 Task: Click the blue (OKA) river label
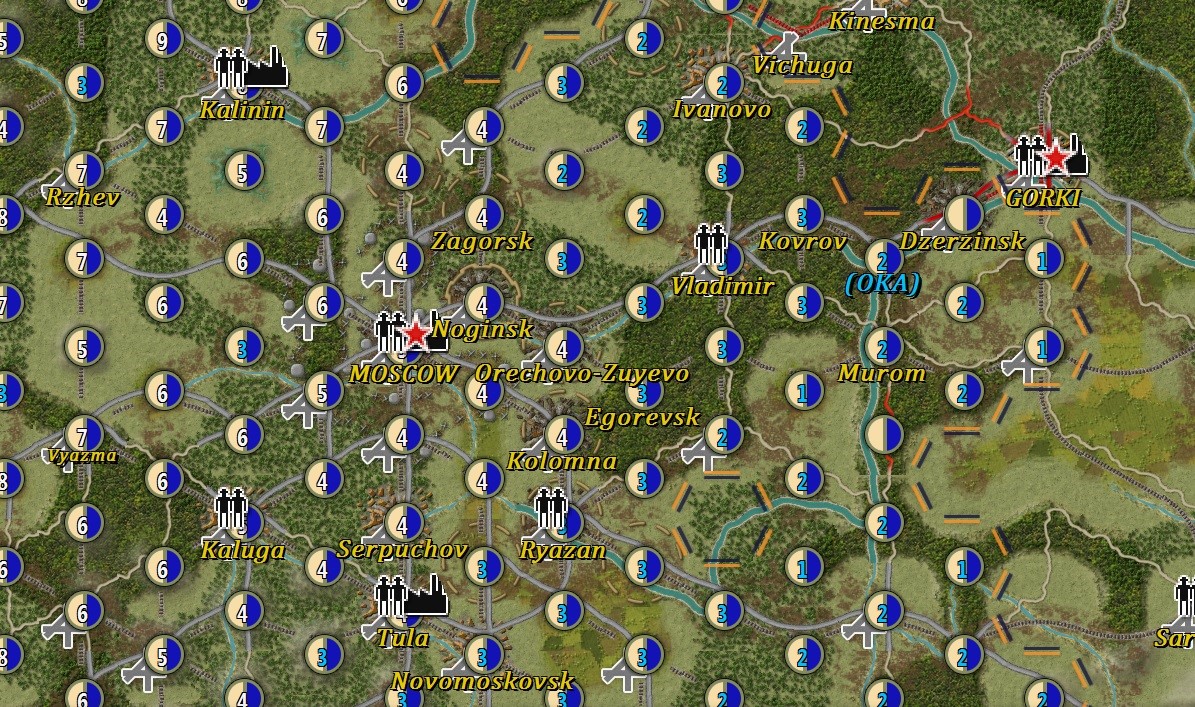point(883,283)
